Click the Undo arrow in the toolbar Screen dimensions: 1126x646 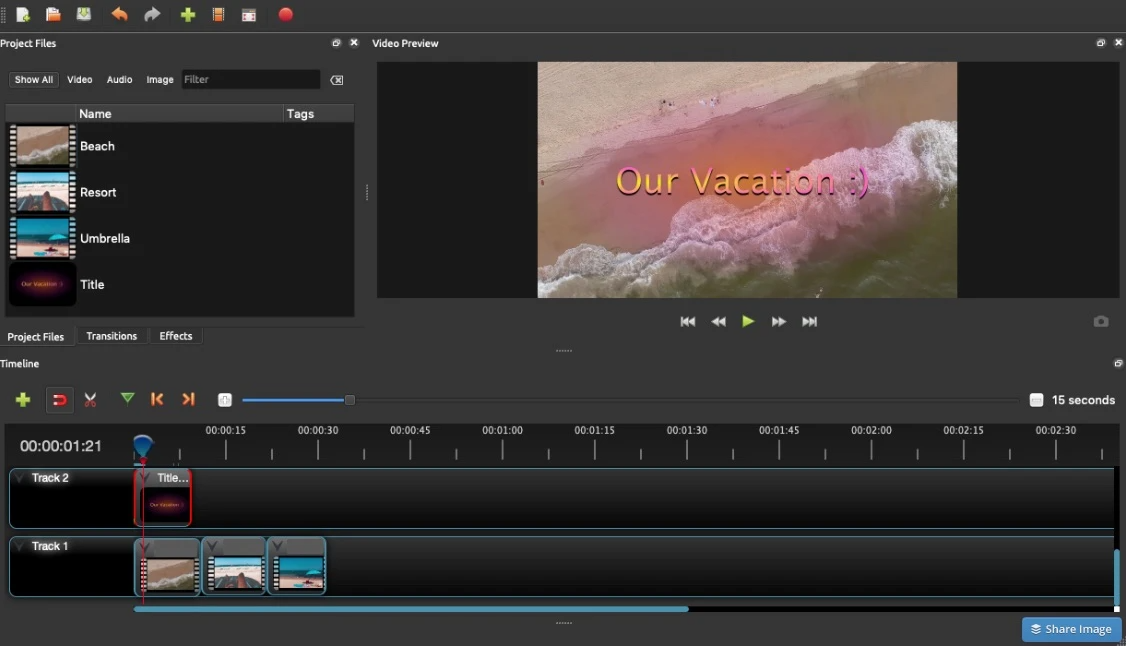(119, 15)
